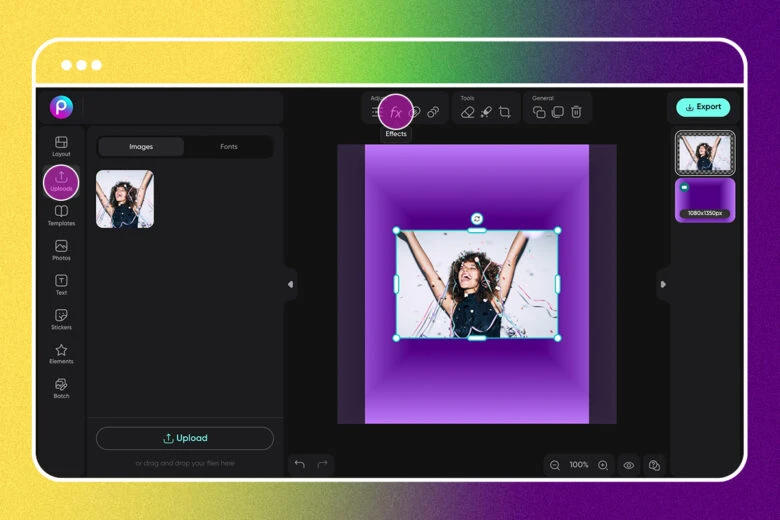This screenshot has height=520, width=780.
Task: Zoom in with the plus magnifier
Action: (603, 465)
